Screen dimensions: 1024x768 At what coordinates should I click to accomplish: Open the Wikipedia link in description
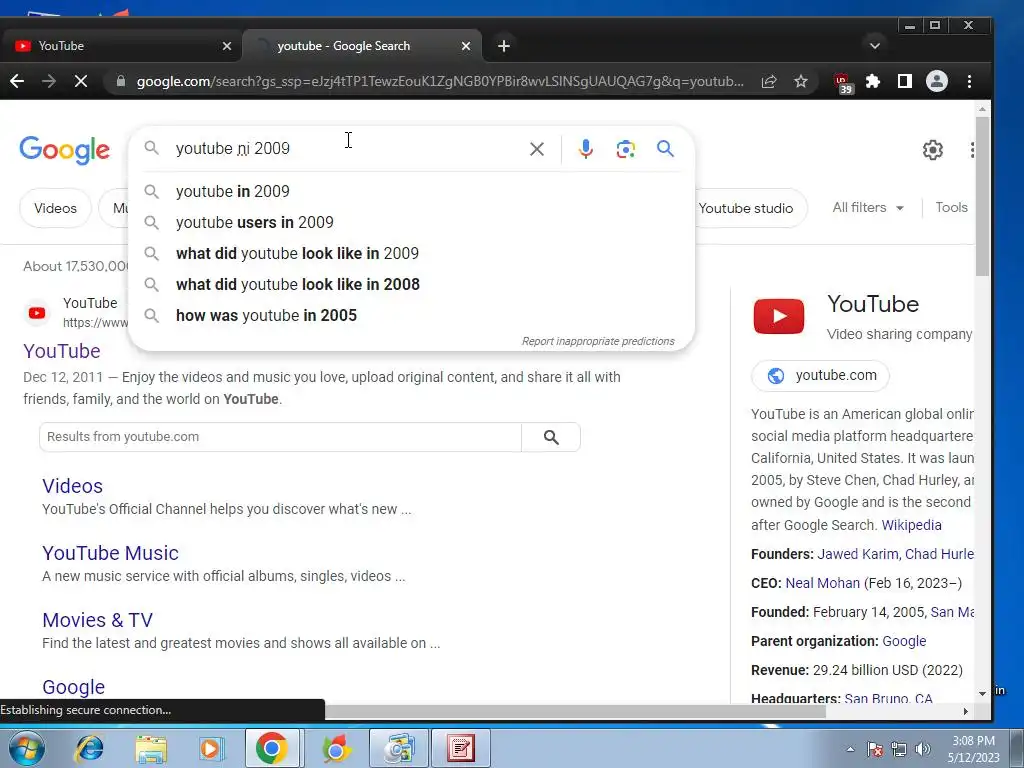pos(911,525)
